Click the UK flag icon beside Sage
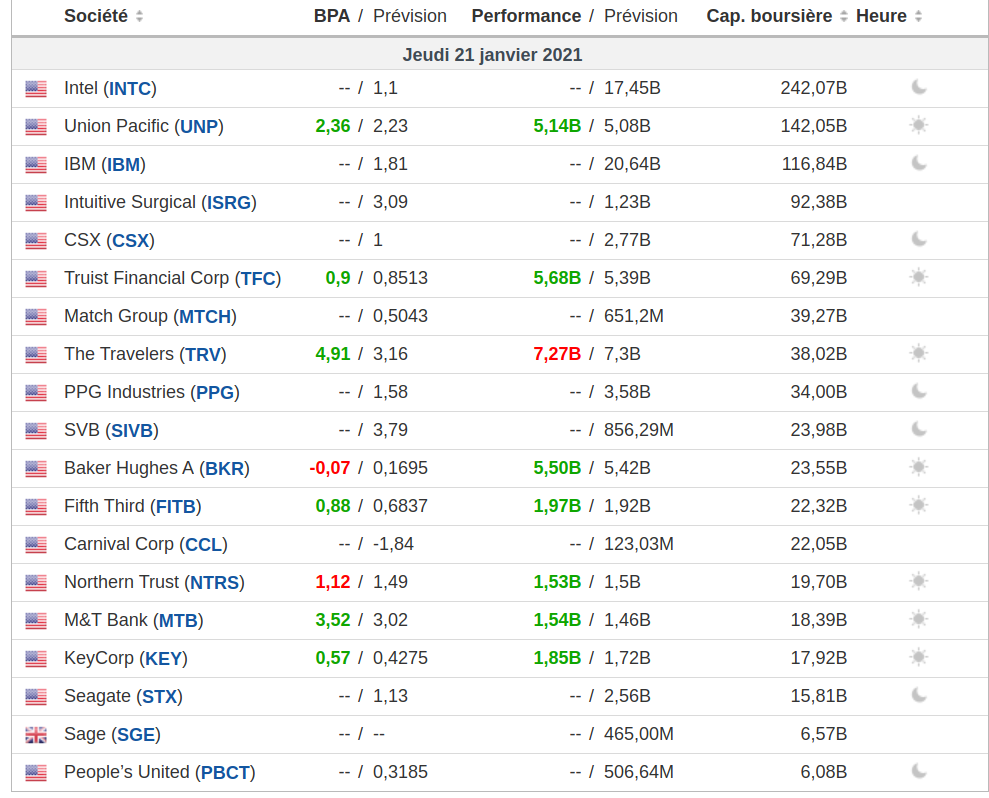Screen dimensions: 989x798 36,735
